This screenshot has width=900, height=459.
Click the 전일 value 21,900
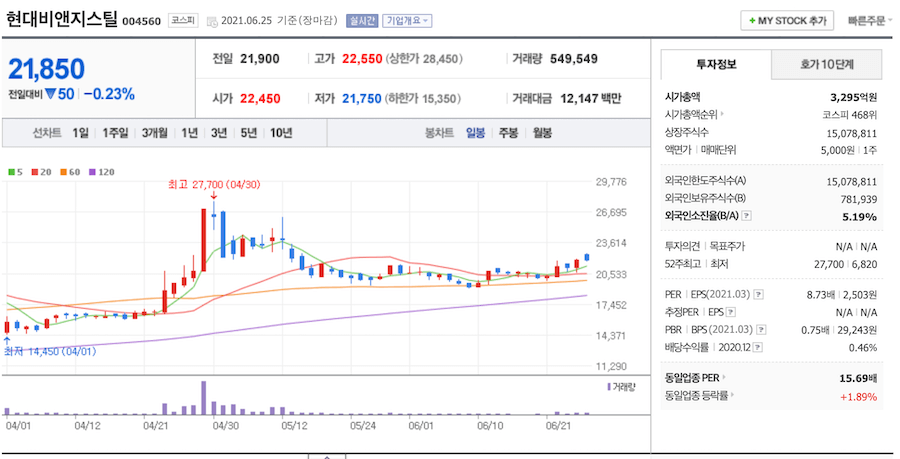tap(259, 59)
